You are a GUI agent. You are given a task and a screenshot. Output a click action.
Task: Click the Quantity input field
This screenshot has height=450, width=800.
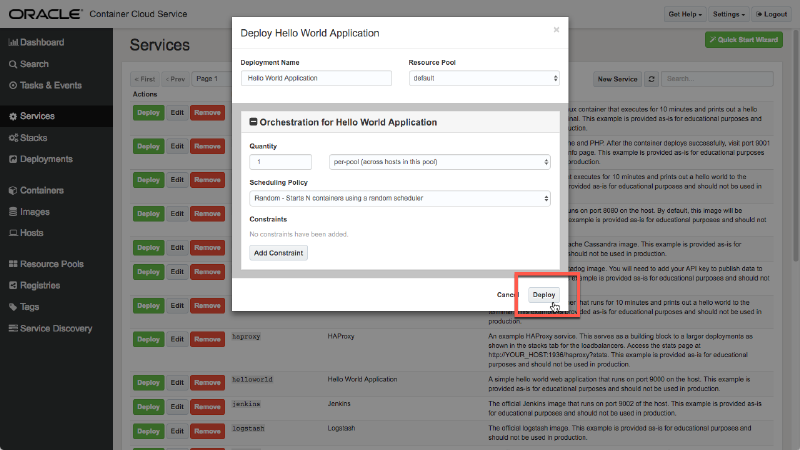[x=280, y=162]
